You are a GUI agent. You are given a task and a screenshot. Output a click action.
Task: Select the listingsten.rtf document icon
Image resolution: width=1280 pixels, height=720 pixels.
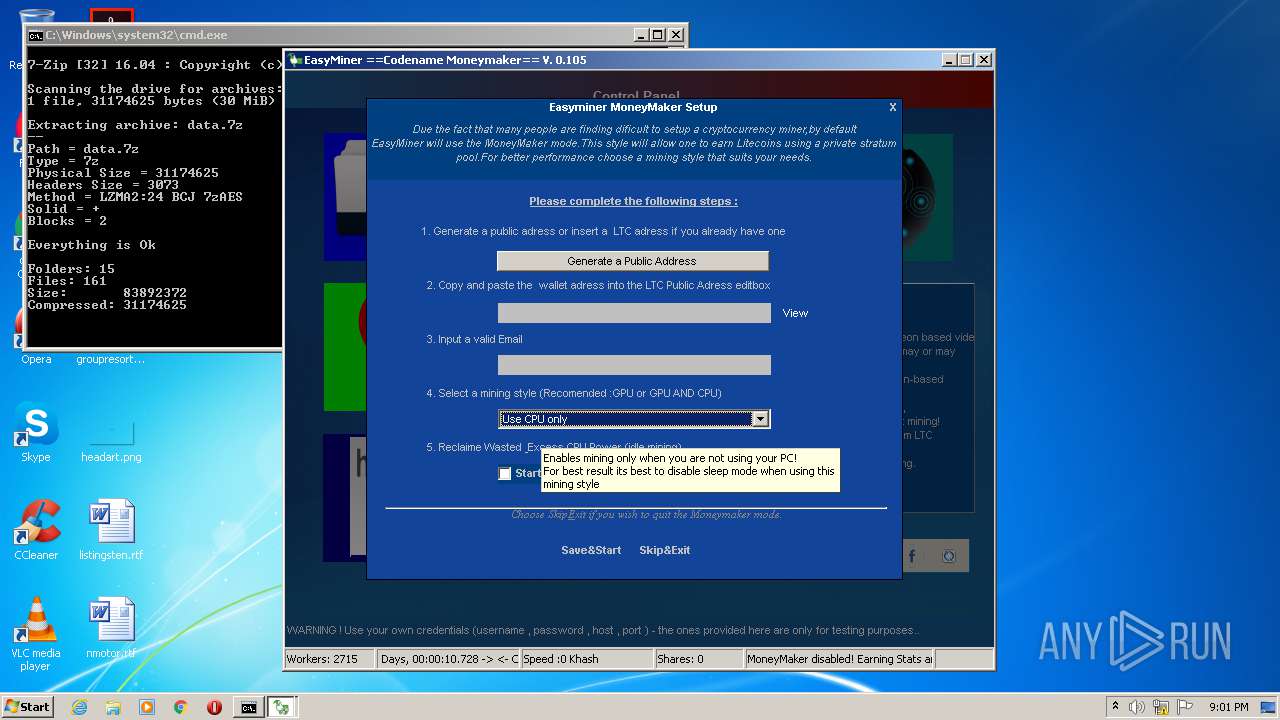(111, 530)
